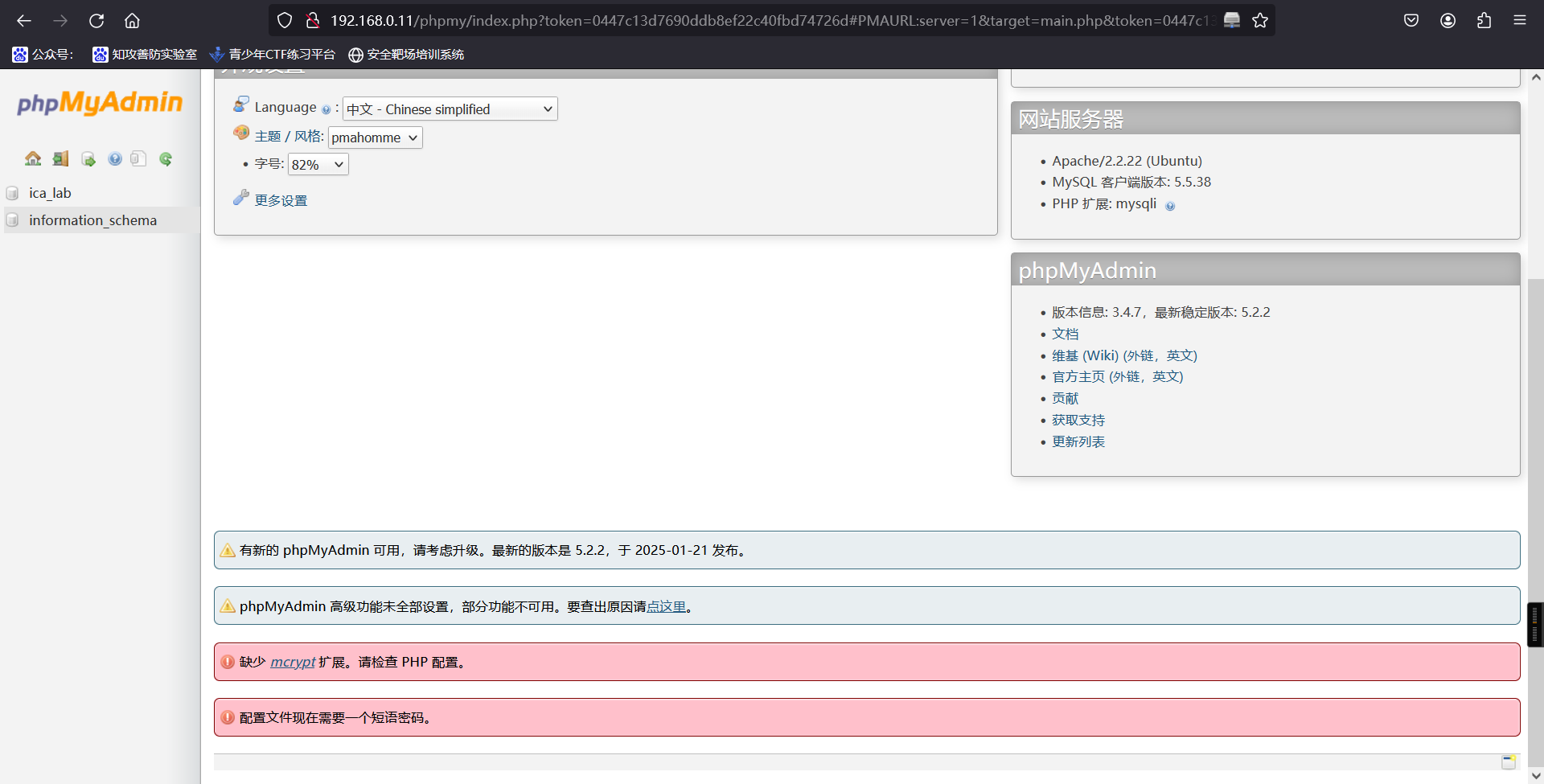The height and width of the screenshot is (784, 1544).
Task: Open the 更新列表 changelog link
Action: (x=1078, y=441)
